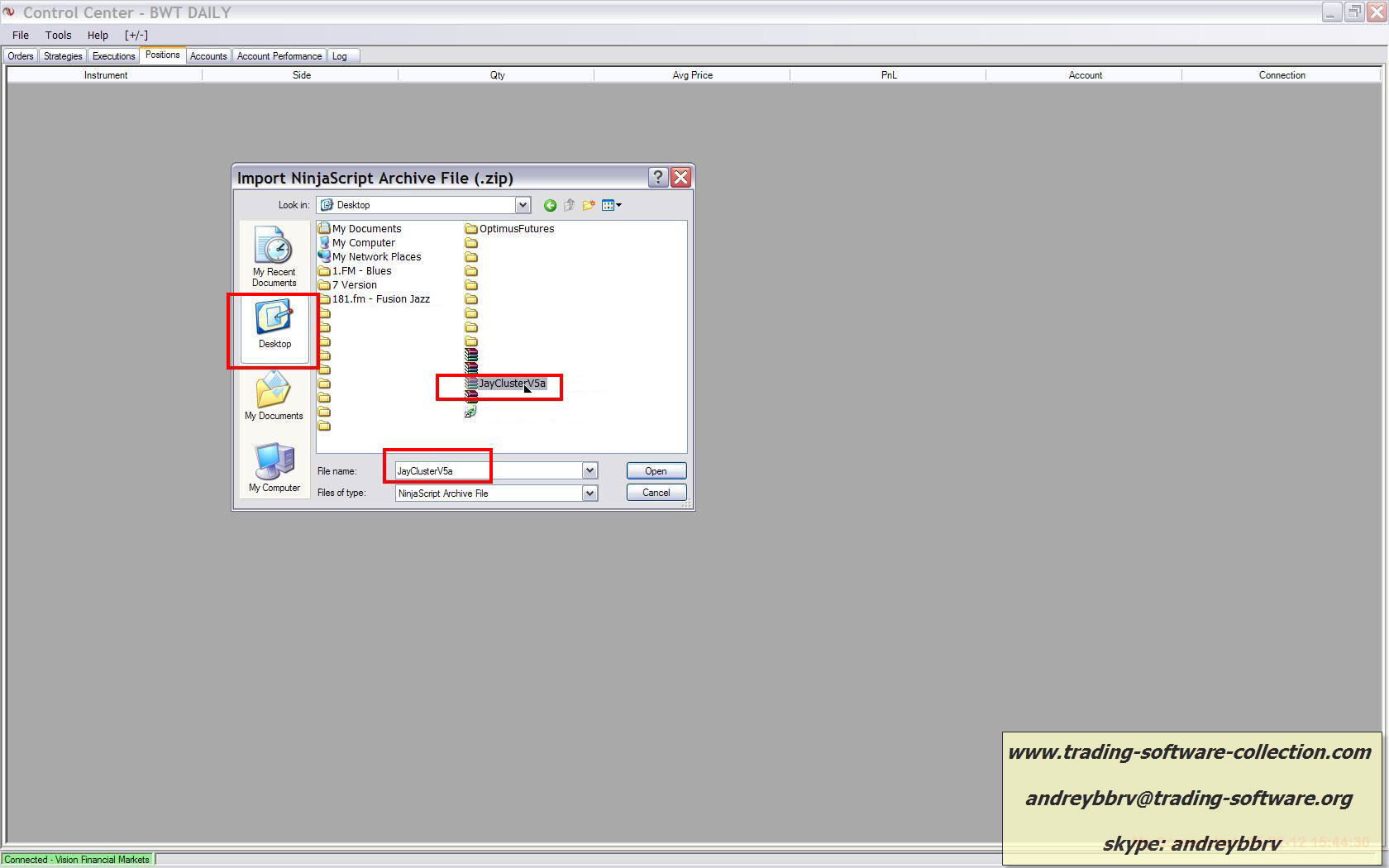Click the Cancel button
The image size is (1389, 868).
click(x=656, y=493)
